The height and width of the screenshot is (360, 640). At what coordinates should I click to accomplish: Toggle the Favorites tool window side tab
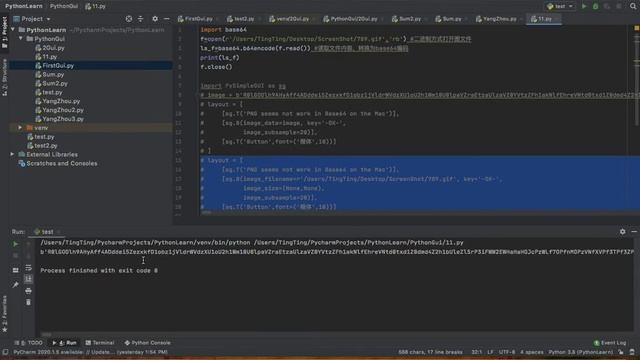tap(4, 314)
